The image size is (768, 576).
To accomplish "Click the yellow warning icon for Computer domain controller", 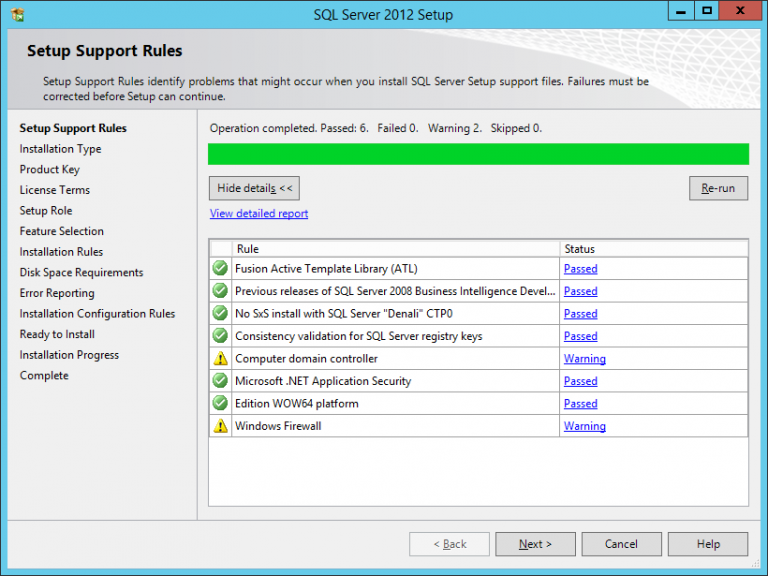I will pyautogui.click(x=220, y=359).
